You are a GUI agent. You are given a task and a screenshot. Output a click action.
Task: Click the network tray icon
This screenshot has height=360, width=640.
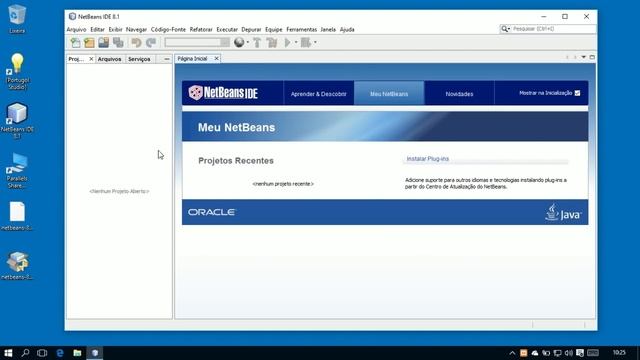(x=557, y=353)
